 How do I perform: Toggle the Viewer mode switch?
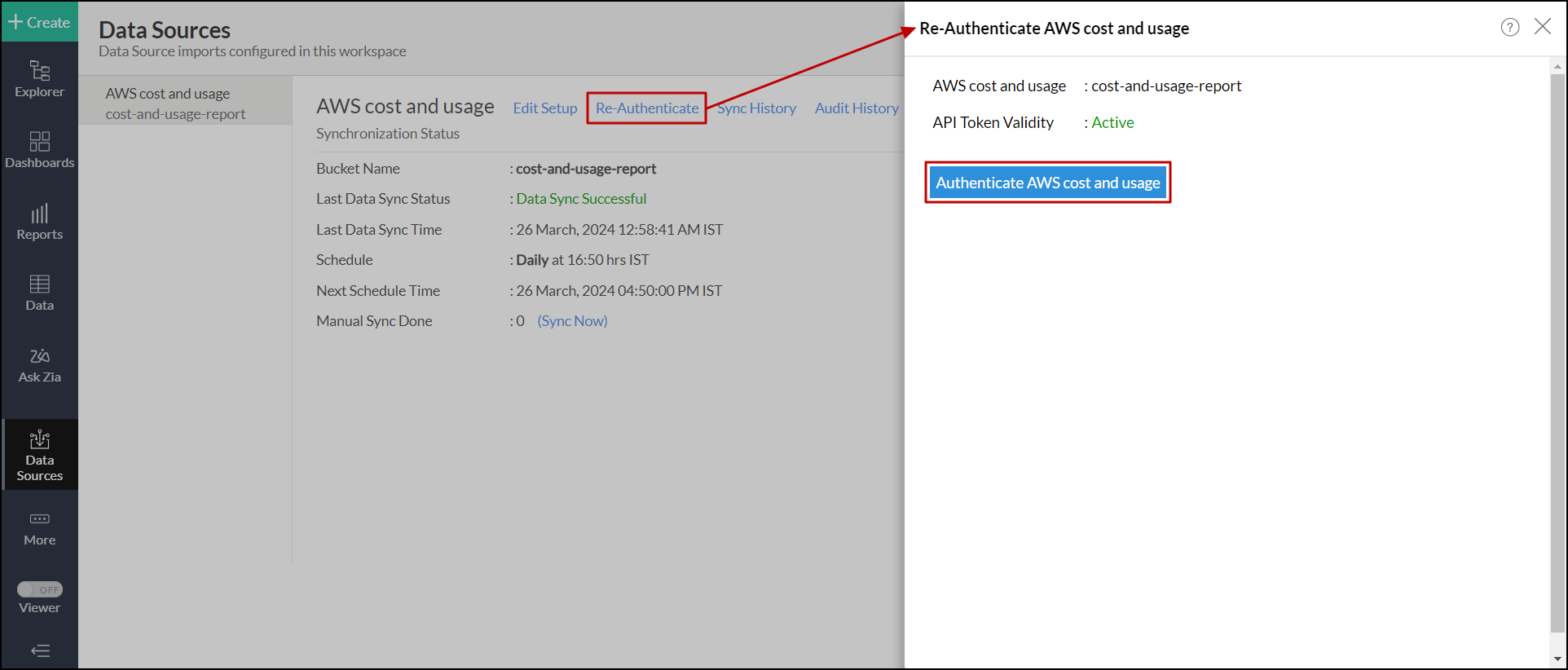[40, 589]
